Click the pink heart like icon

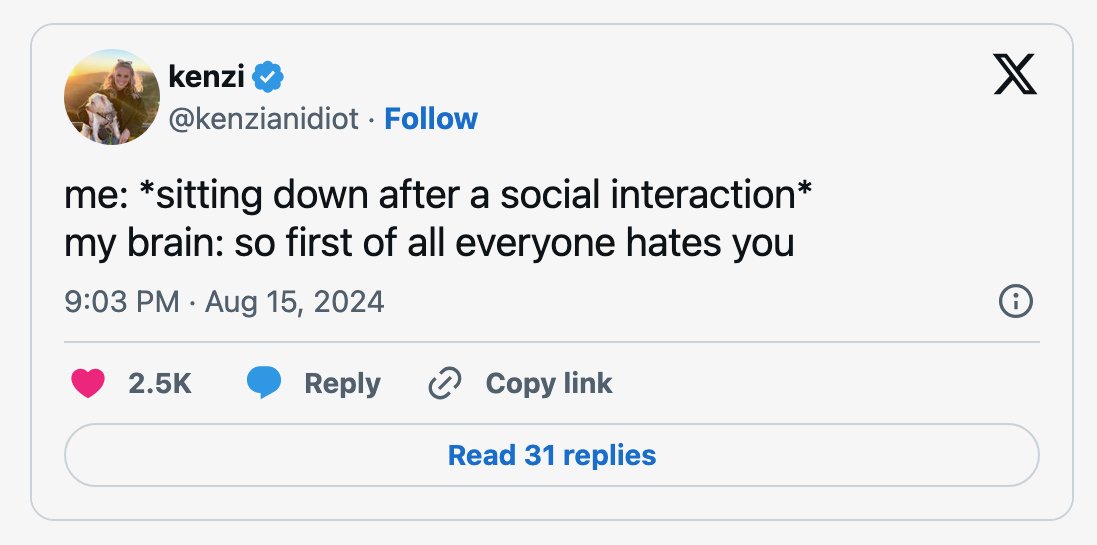(88, 383)
